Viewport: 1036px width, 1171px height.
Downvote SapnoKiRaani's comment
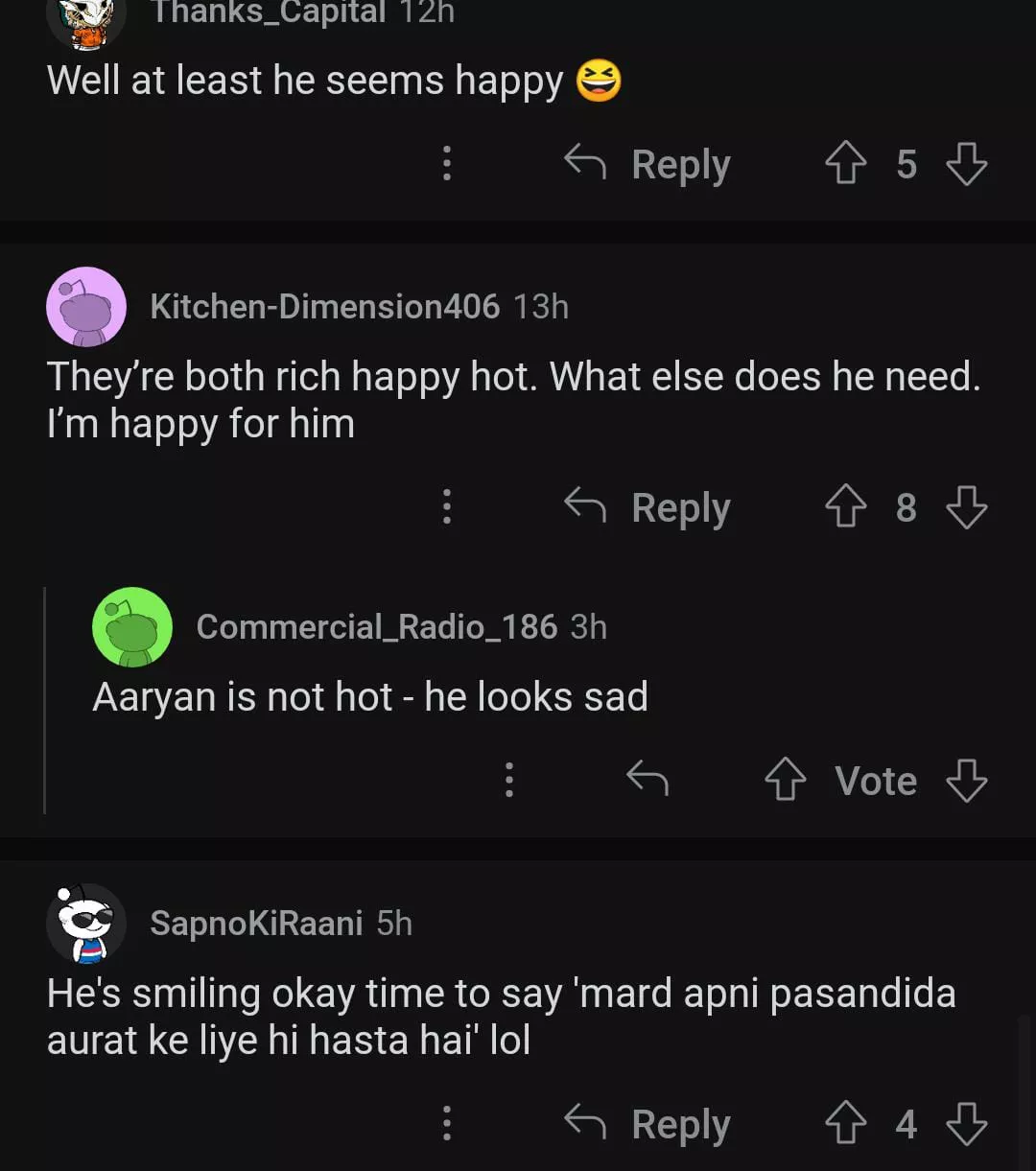966,1124
